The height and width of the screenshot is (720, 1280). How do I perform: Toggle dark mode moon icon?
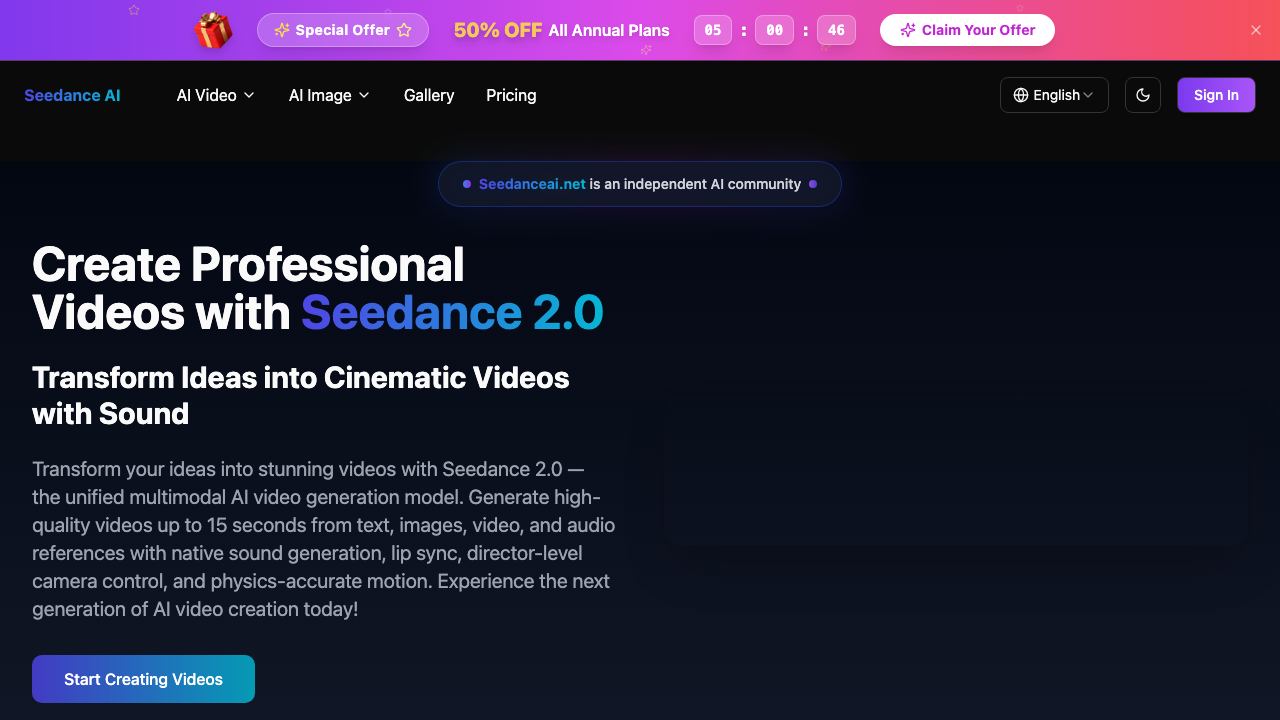[x=1143, y=95]
